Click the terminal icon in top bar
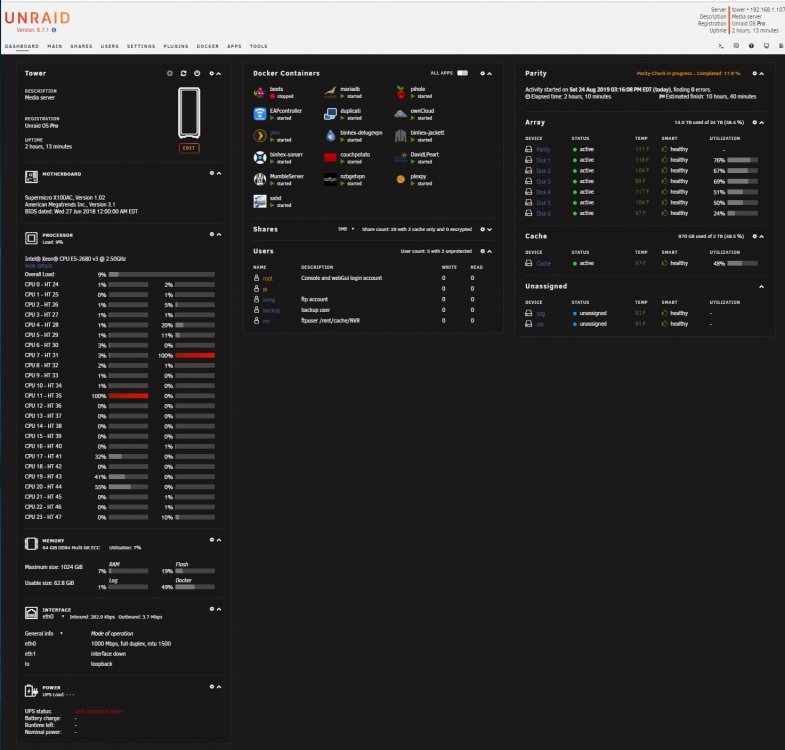This screenshot has height=750, width=785. (721, 46)
